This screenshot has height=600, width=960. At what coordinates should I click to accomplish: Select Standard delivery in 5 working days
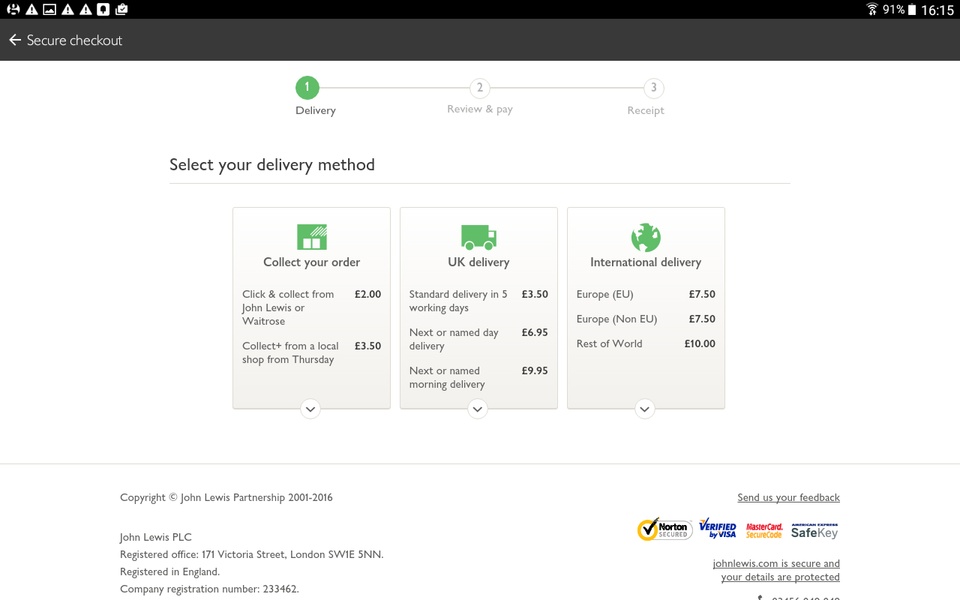(458, 301)
